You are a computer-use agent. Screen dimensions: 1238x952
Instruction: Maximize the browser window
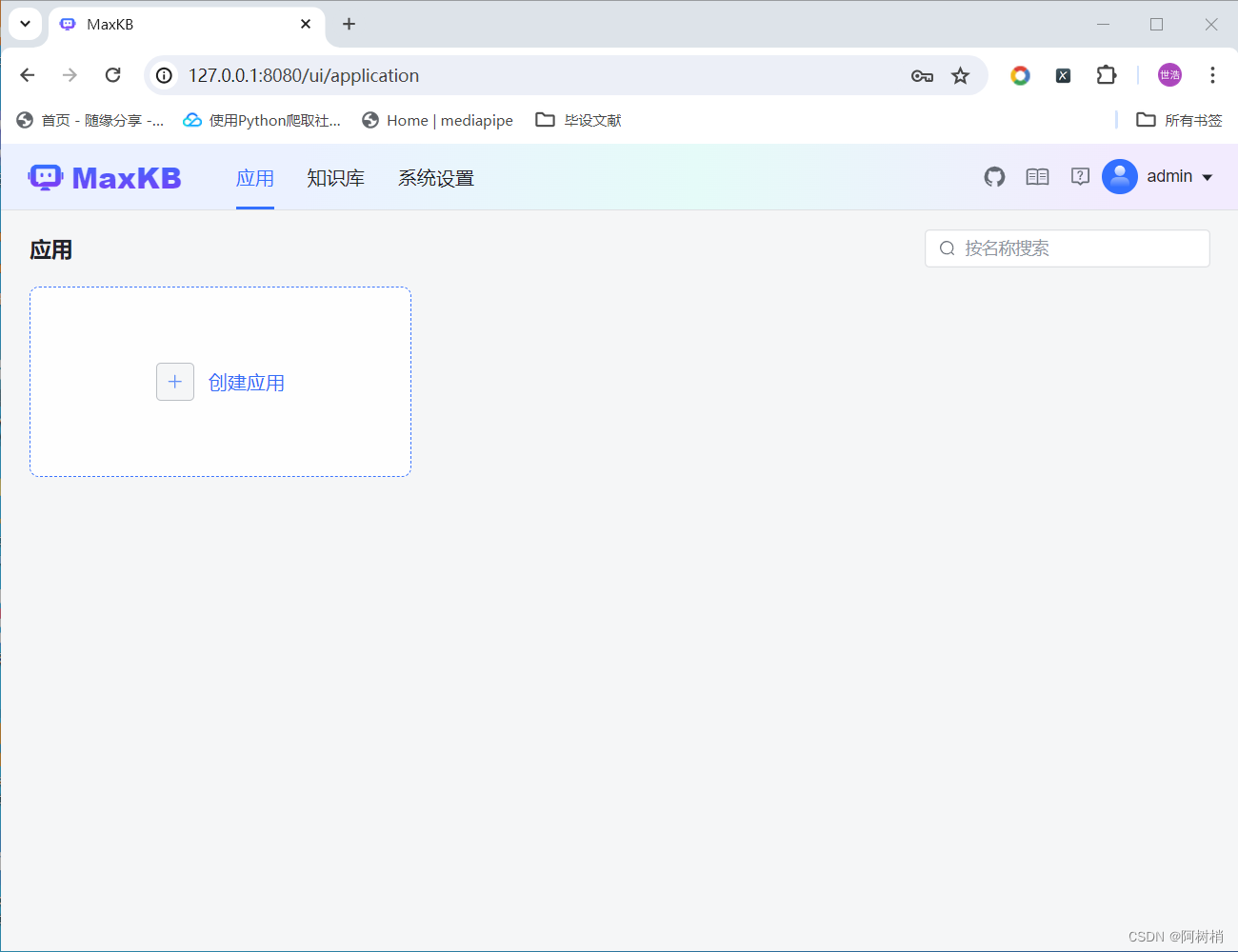coord(1156,25)
